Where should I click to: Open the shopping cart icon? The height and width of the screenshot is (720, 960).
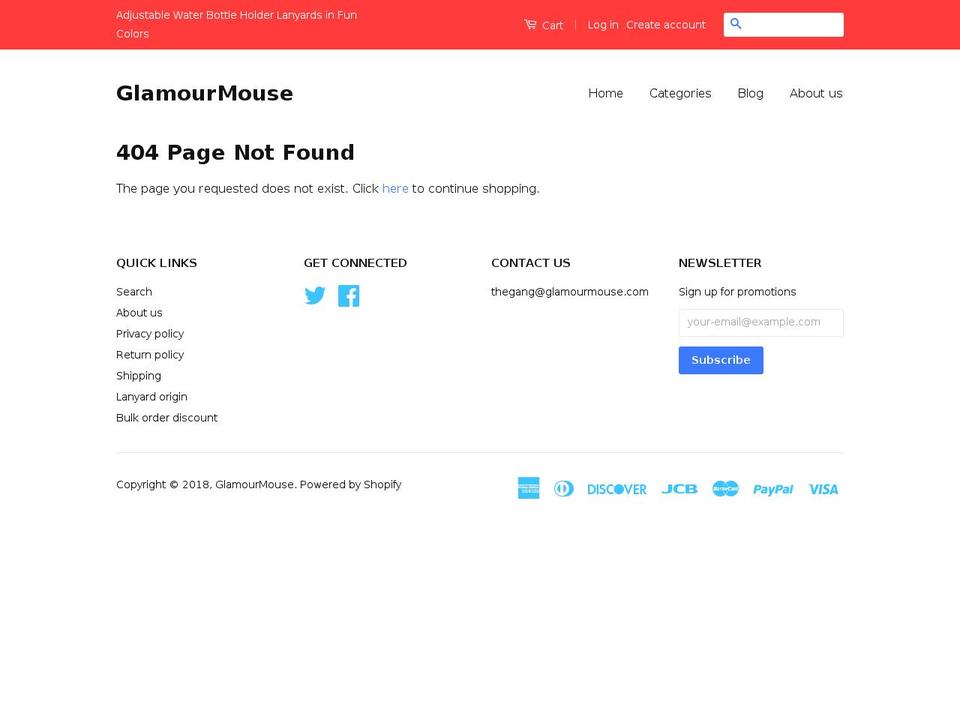pyautogui.click(x=530, y=24)
